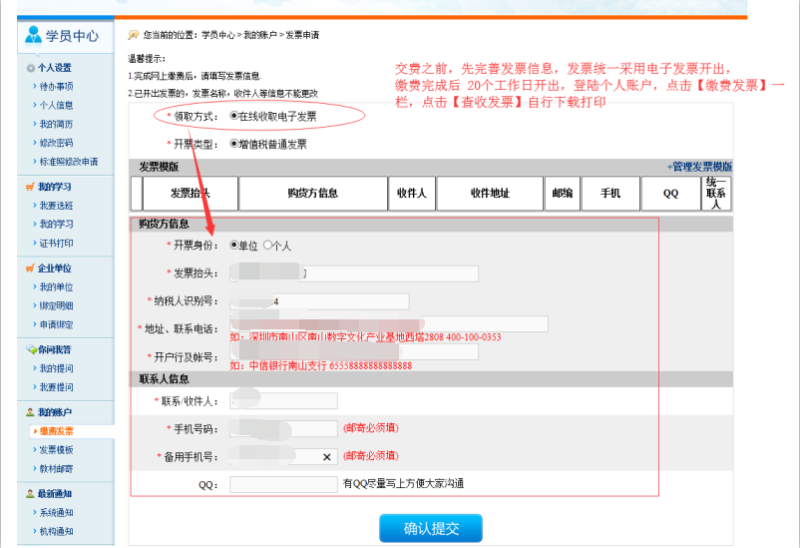800x548 pixels.
Task: Go to 修改密码 in sidebar
Action: (56, 143)
